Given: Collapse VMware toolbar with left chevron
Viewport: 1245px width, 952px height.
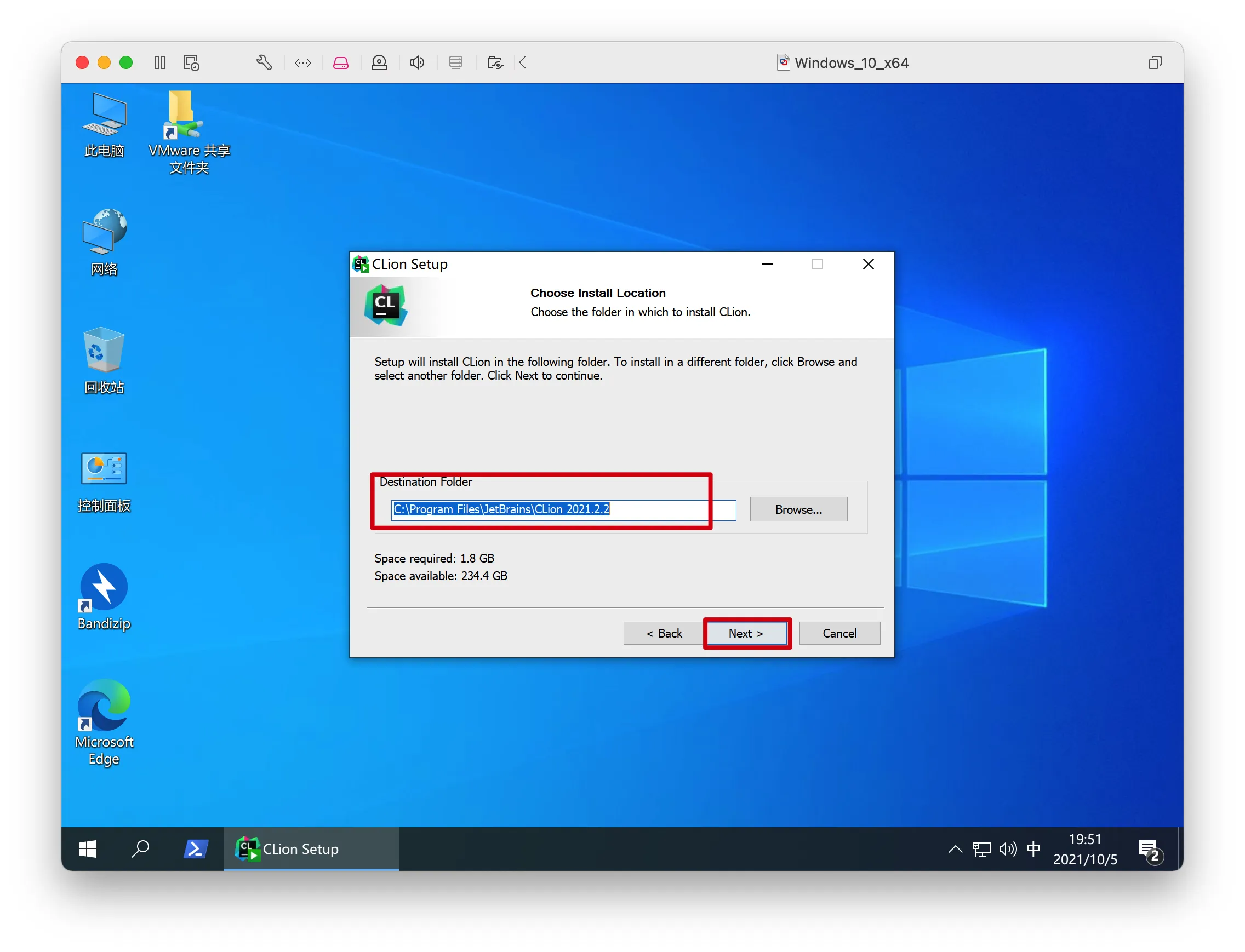Looking at the screenshot, I should (x=523, y=62).
